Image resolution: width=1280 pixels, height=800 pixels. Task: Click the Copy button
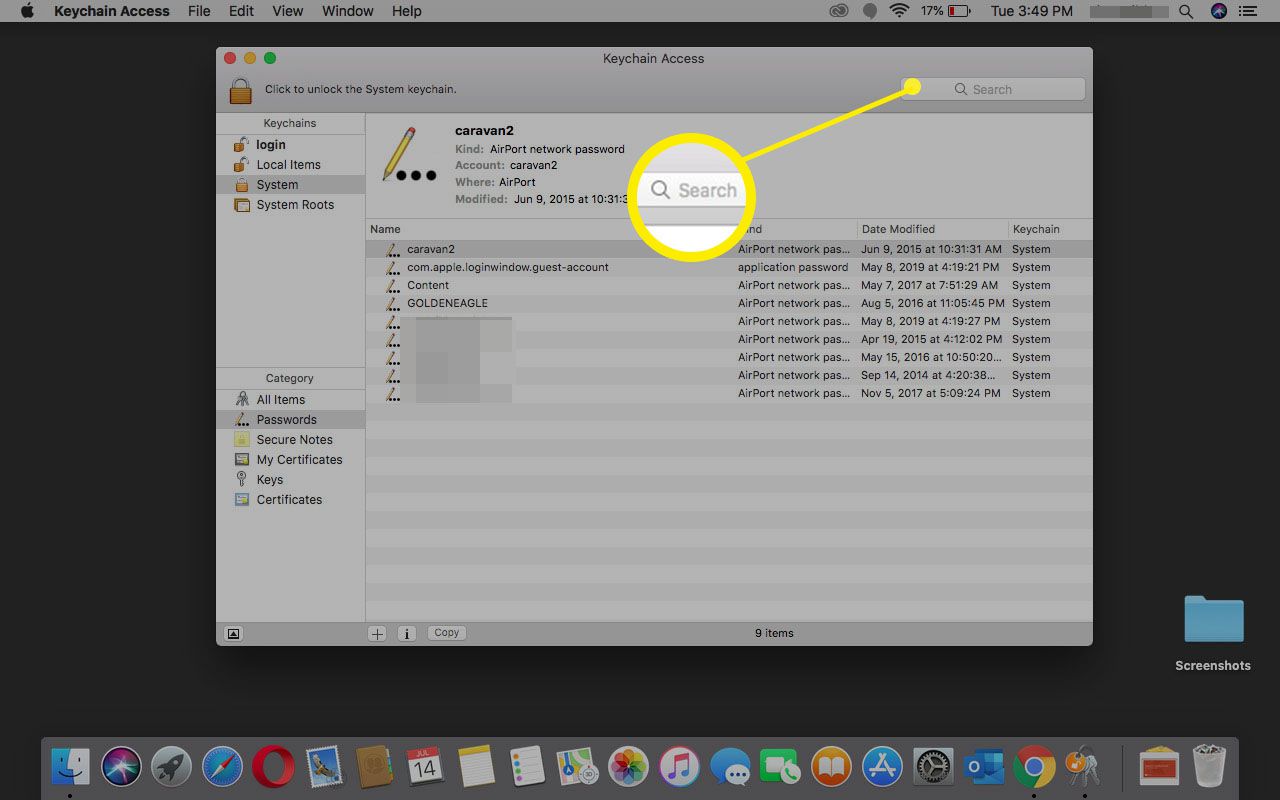[447, 633]
